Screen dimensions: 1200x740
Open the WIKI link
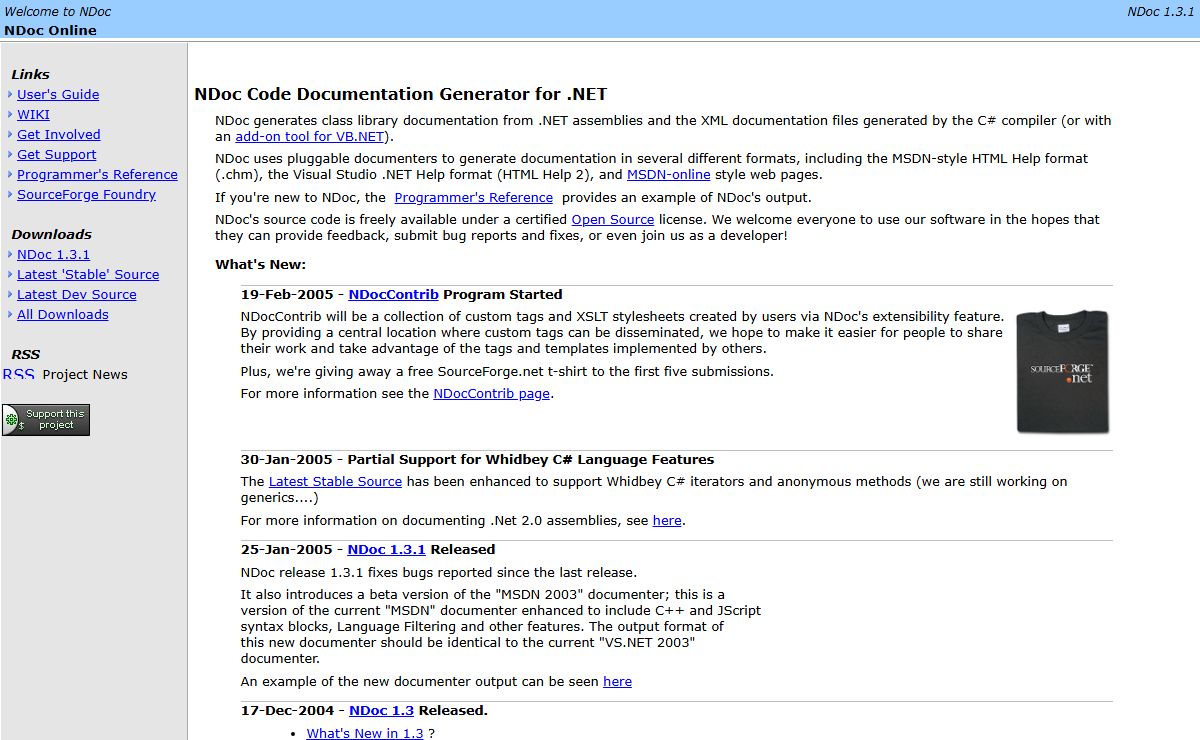(33, 114)
